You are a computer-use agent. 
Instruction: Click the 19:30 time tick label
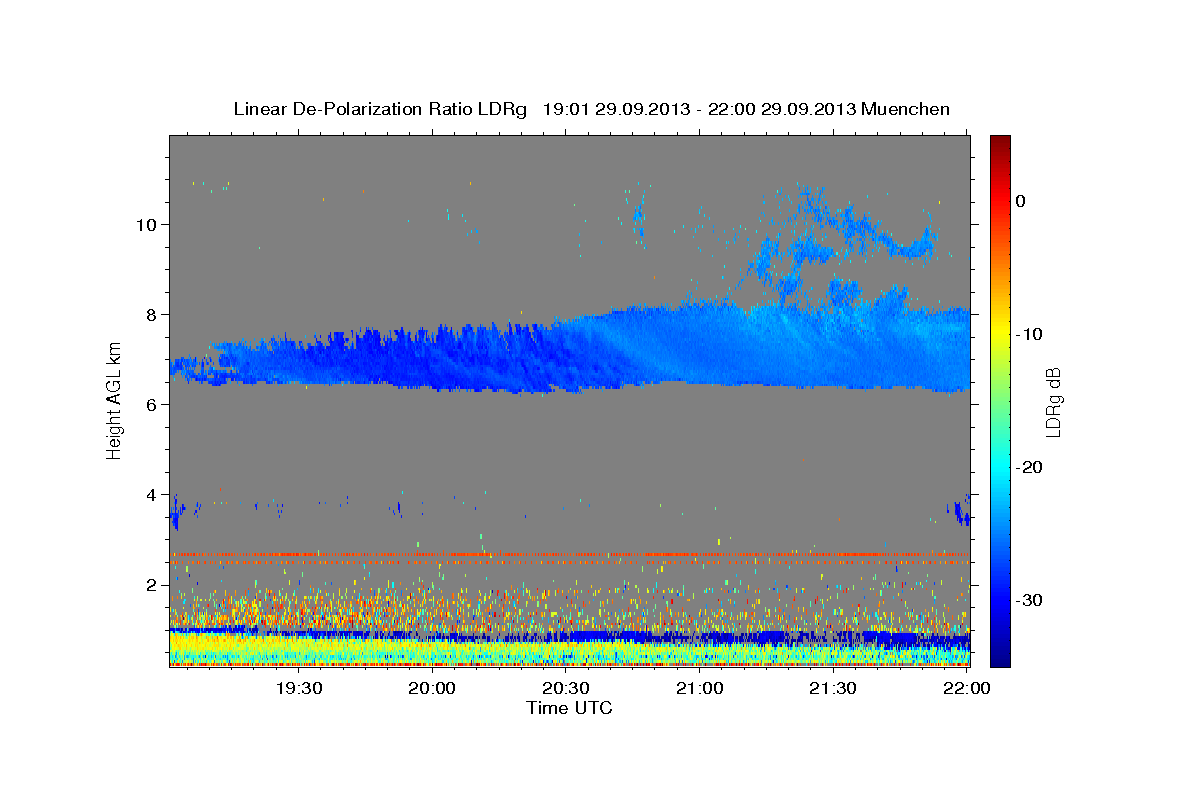tap(298, 689)
